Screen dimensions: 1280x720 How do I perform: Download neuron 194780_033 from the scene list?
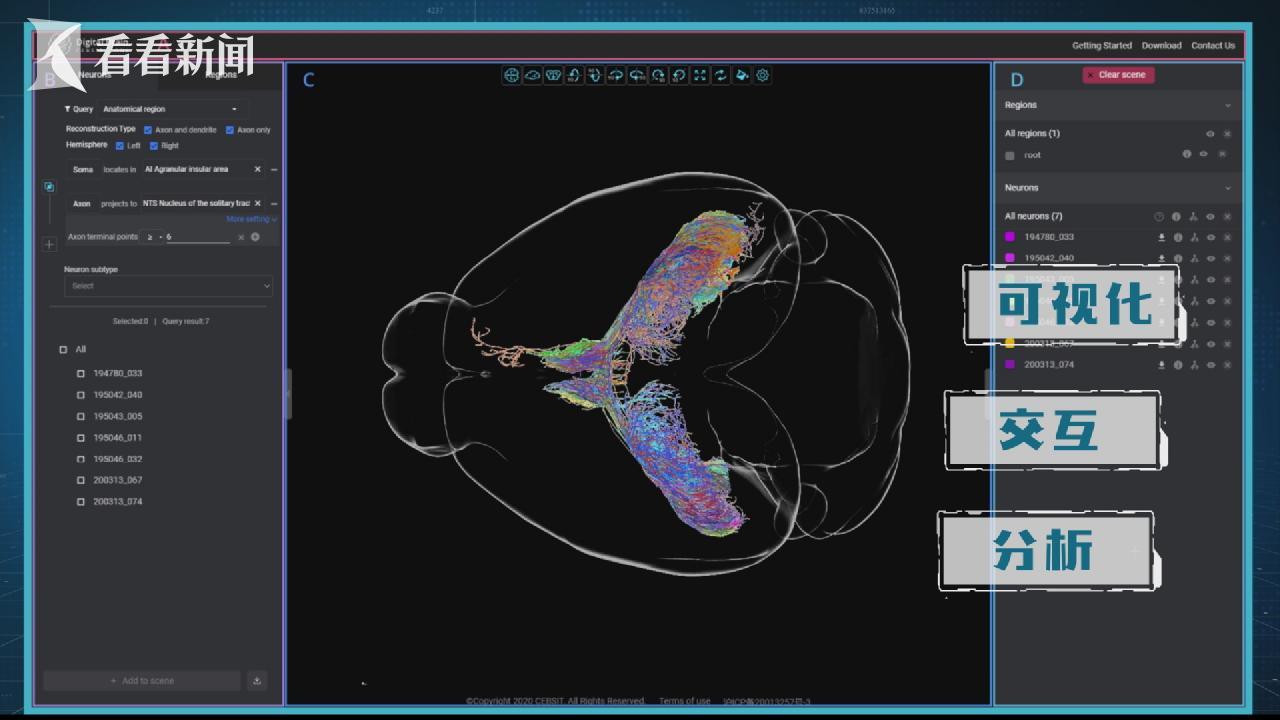(1162, 238)
